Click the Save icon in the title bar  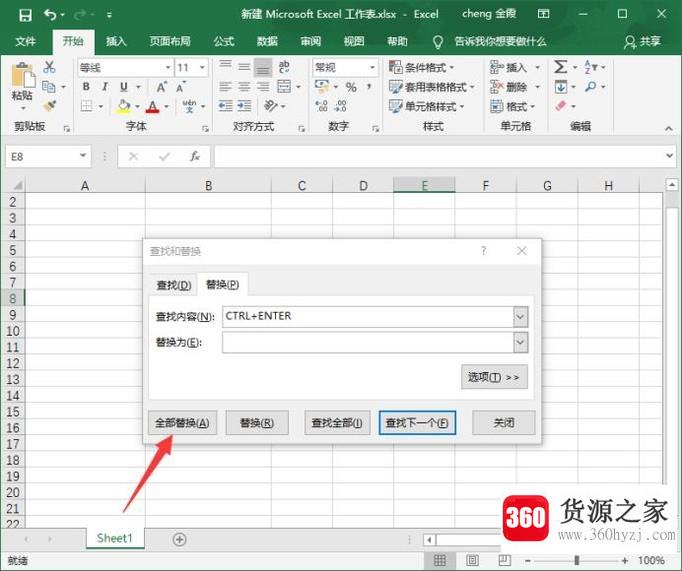click(x=25, y=15)
